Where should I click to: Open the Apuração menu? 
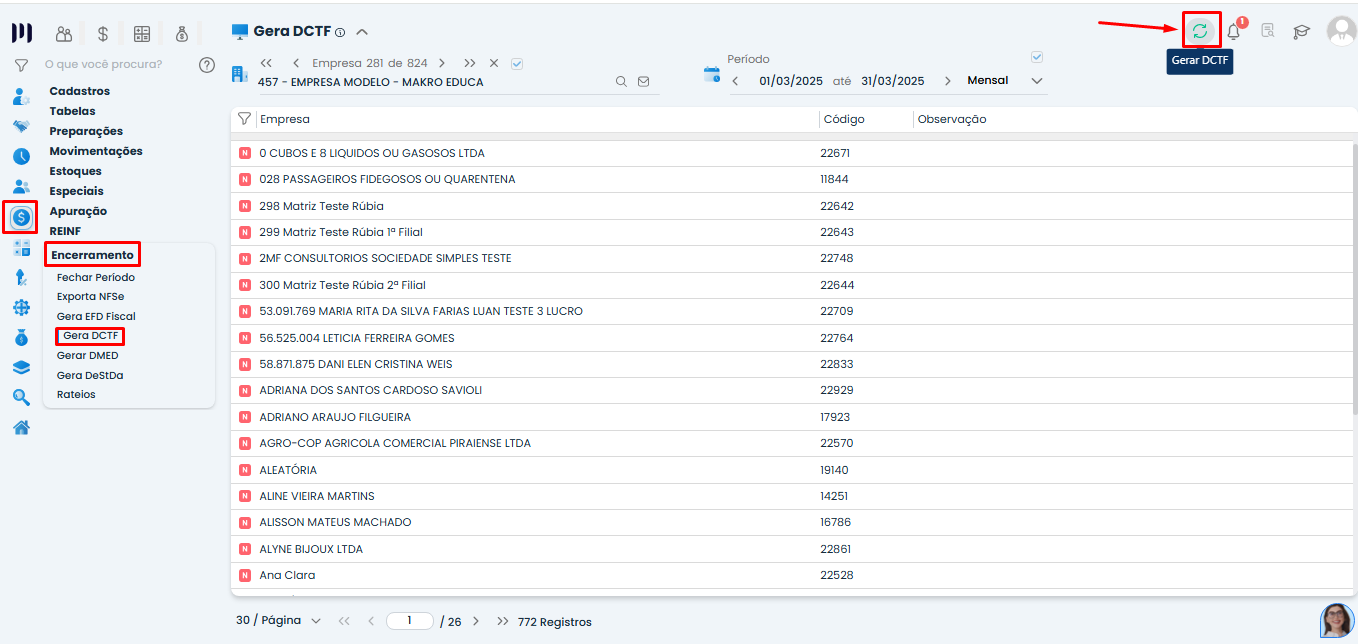78,211
